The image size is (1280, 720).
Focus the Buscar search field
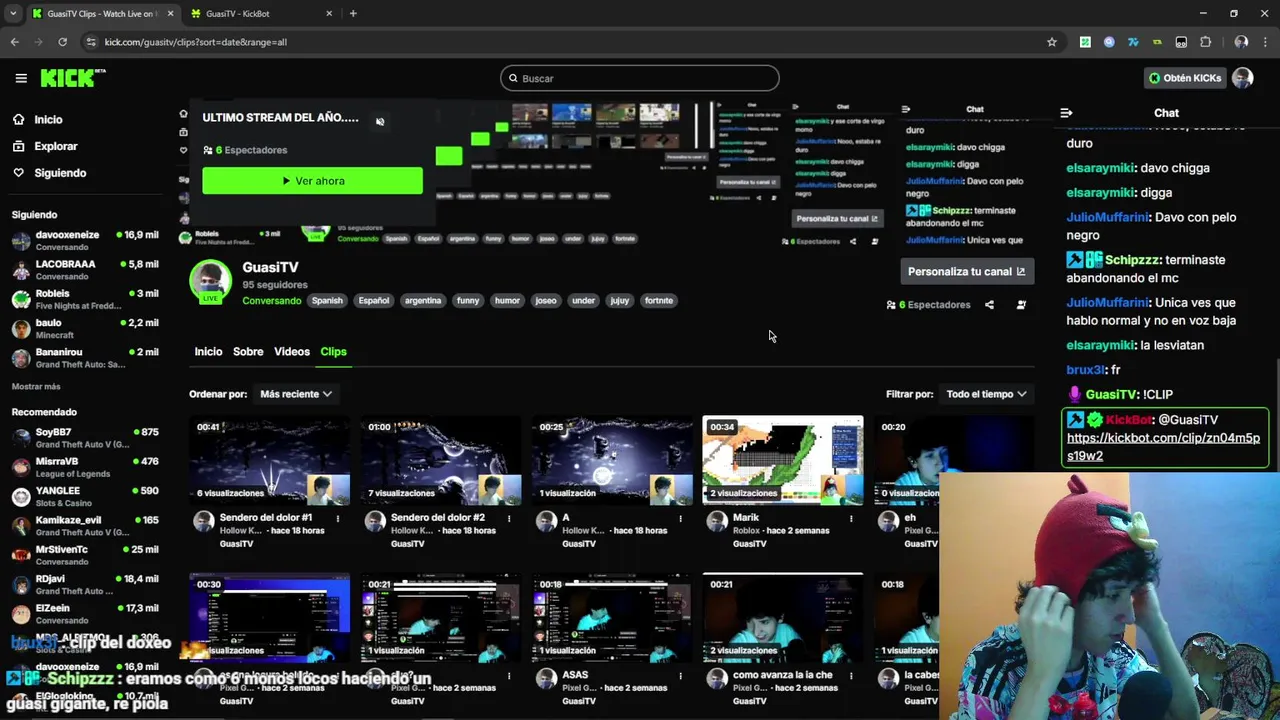coord(640,78)
